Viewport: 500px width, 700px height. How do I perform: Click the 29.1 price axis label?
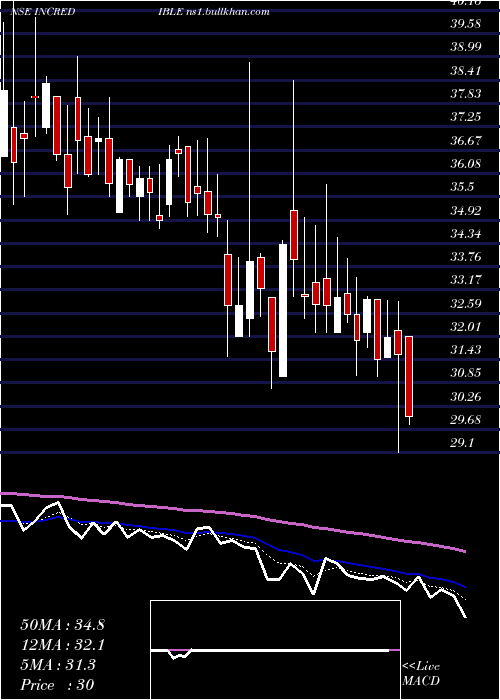pyautogui.click(x=462, y=442)
